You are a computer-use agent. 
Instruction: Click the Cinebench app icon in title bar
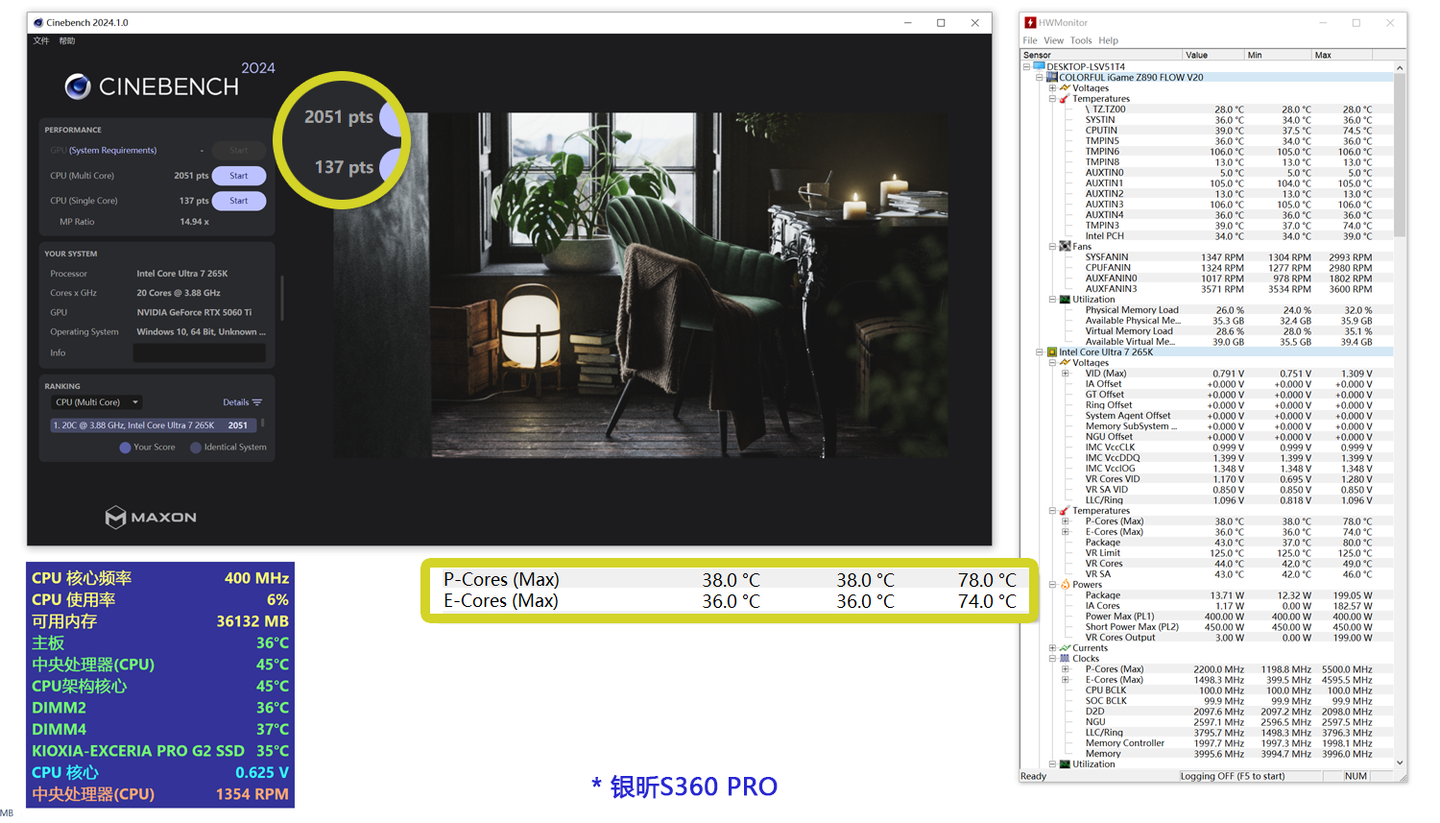tap(38, 22)
